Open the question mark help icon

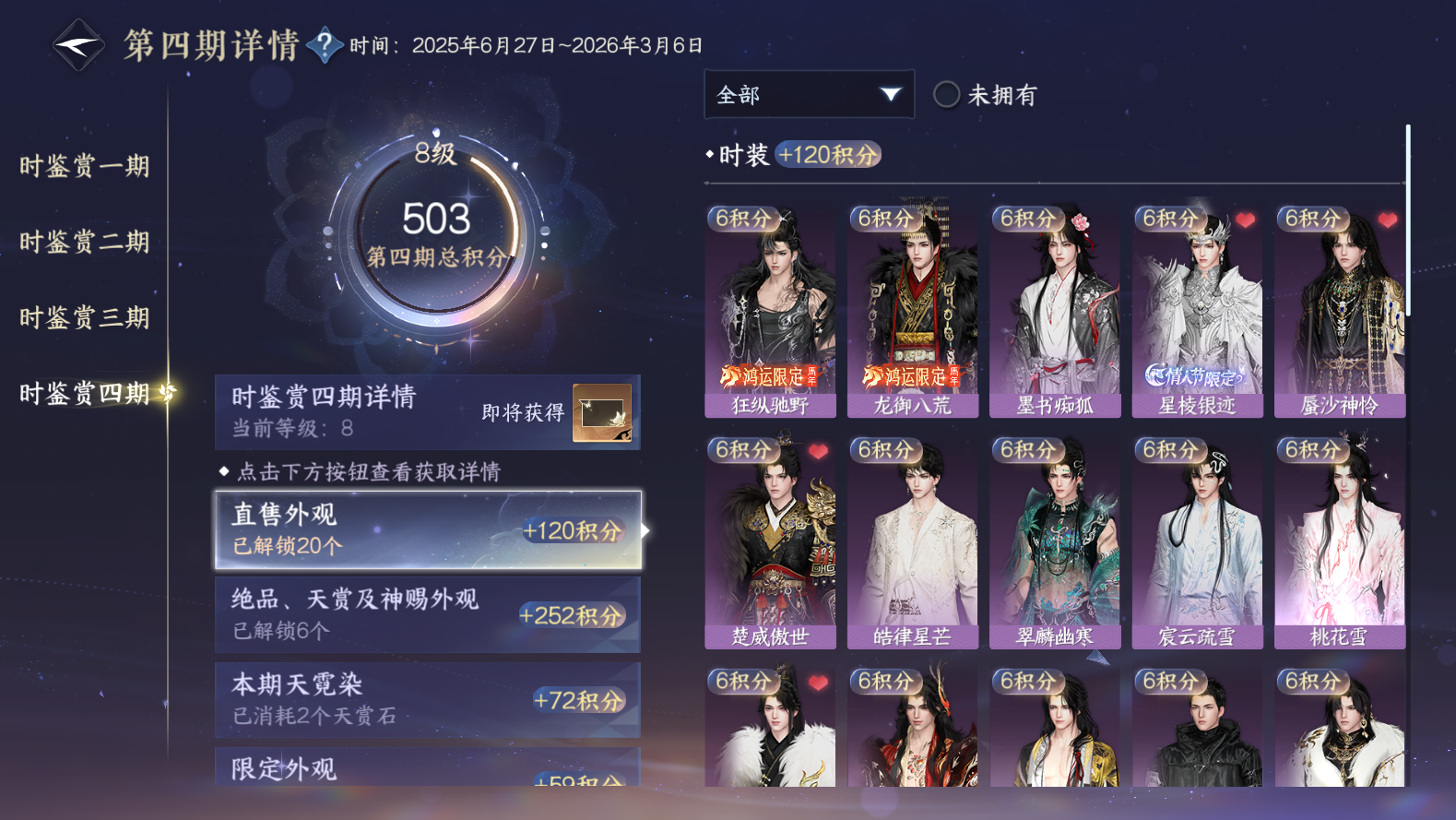pos(325,44)
